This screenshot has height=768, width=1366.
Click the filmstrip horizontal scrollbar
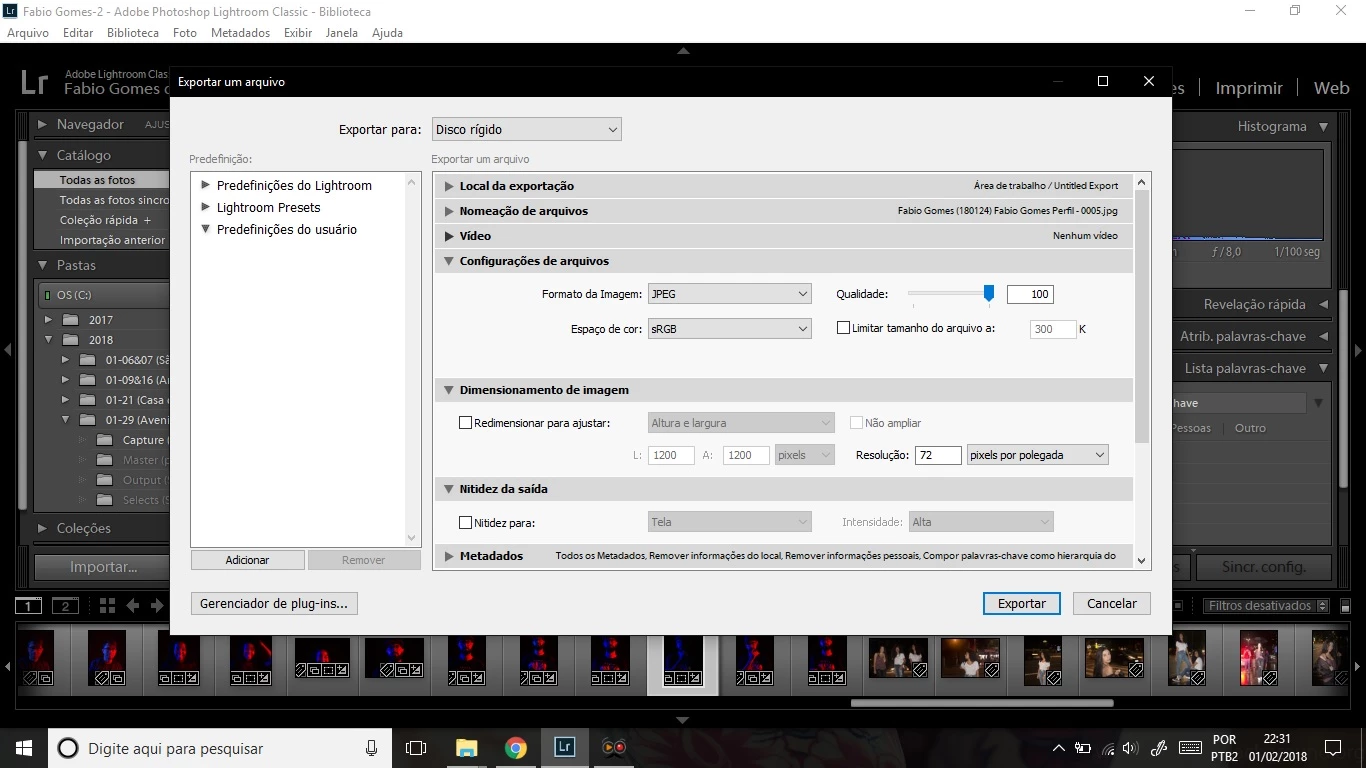981,703
